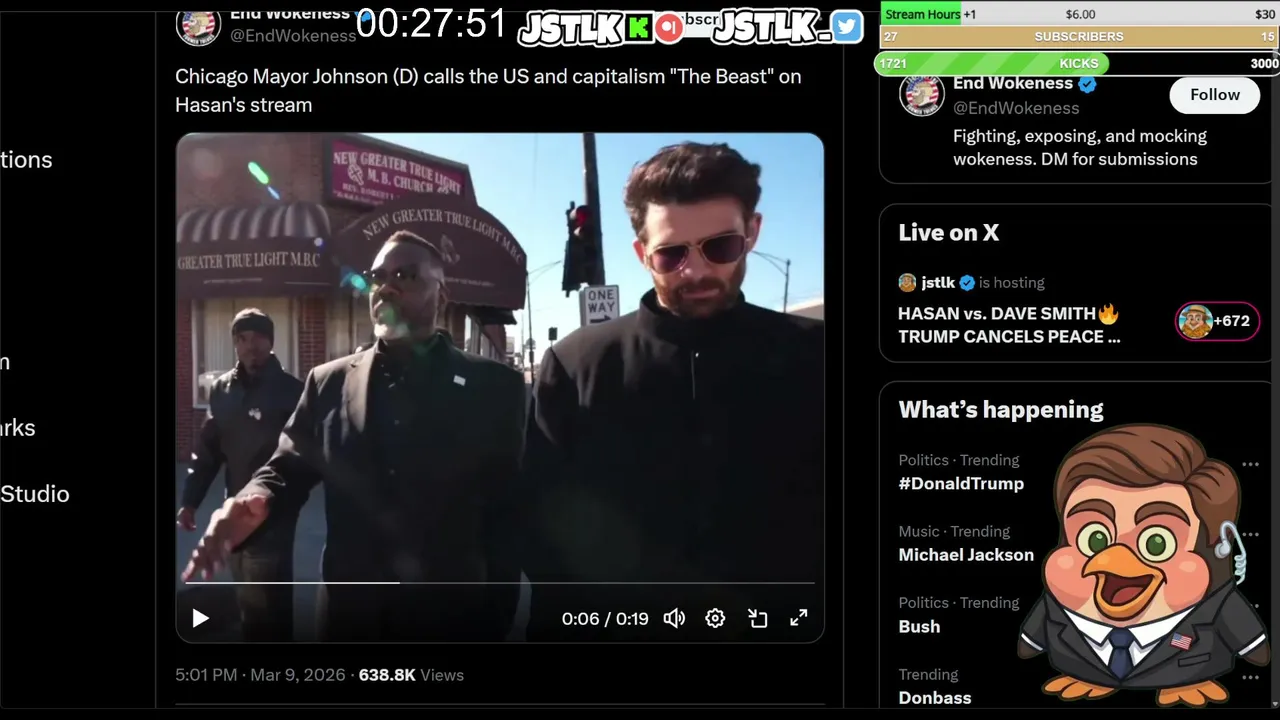Image resolution: width=1280 pixels, height=720 pixels.
Task: Click the verified badge beside End Wokeness
Action: tap(1087, 84)
